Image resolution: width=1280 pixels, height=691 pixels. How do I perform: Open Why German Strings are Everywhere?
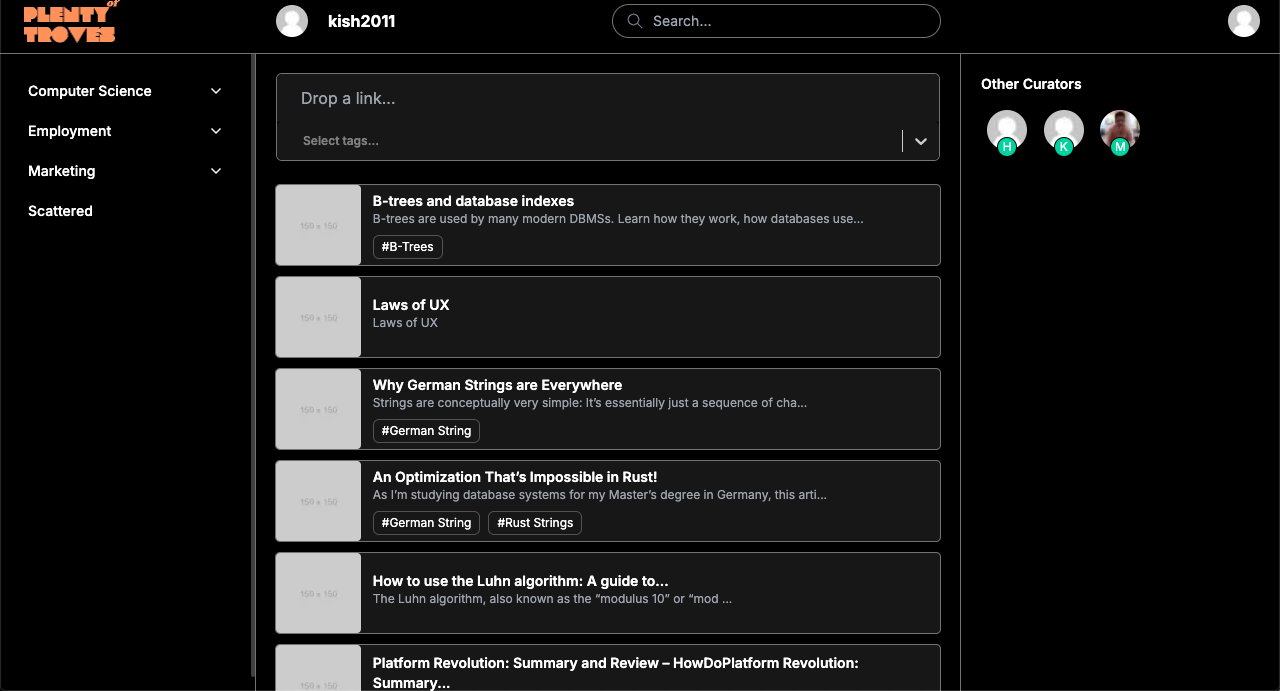click(497, 385)
